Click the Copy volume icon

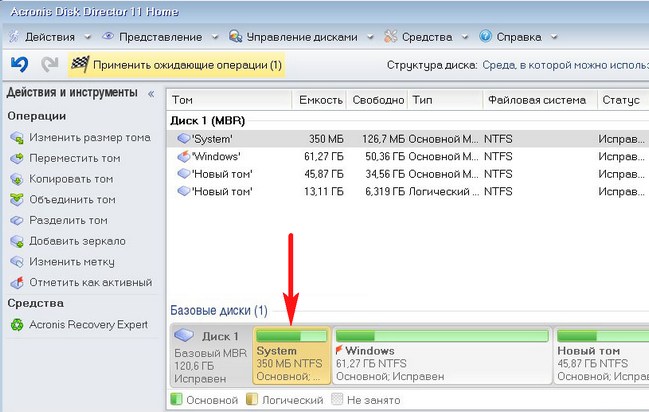[17, 179]
